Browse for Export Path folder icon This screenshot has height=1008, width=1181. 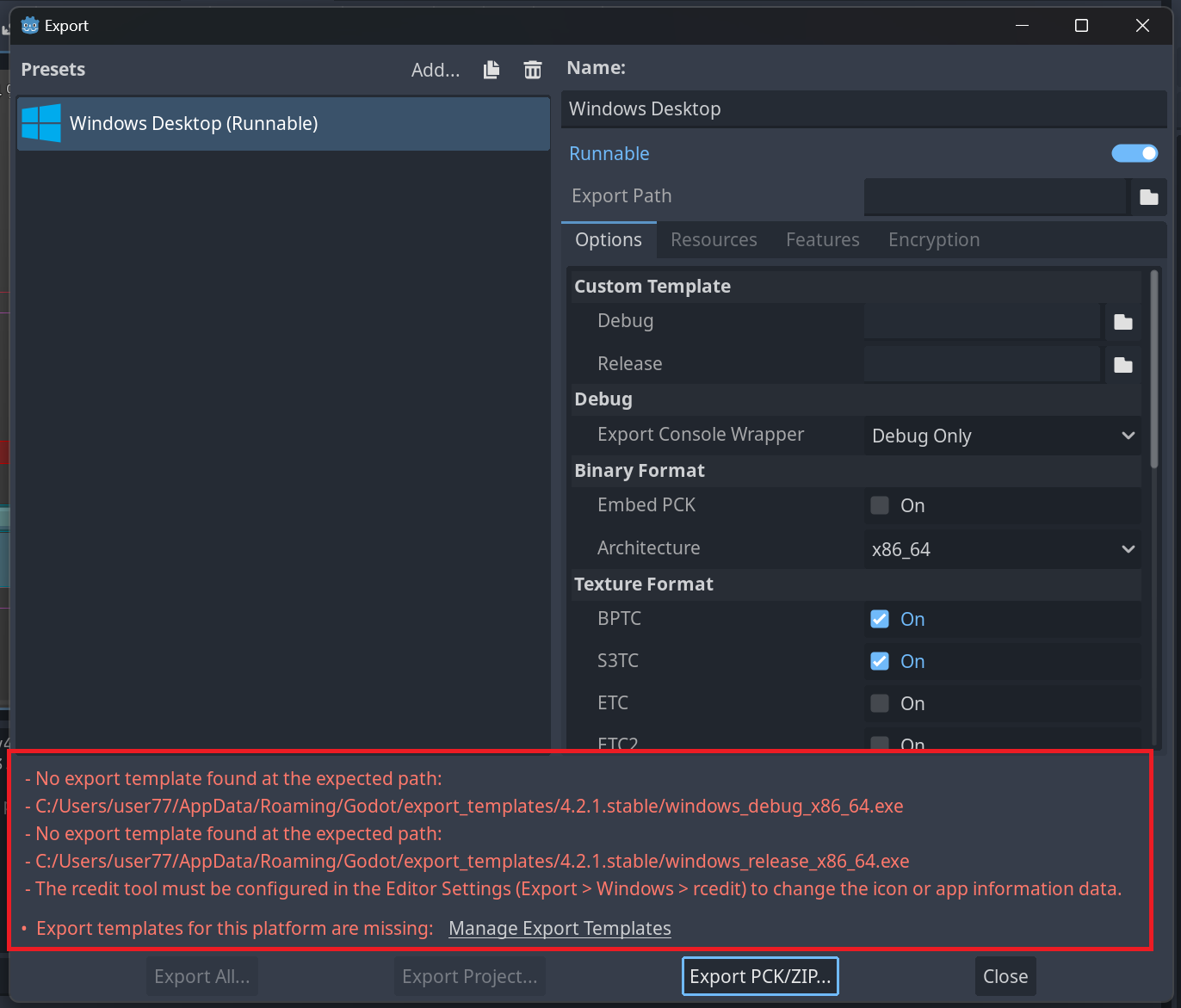tap(1149, 197)
